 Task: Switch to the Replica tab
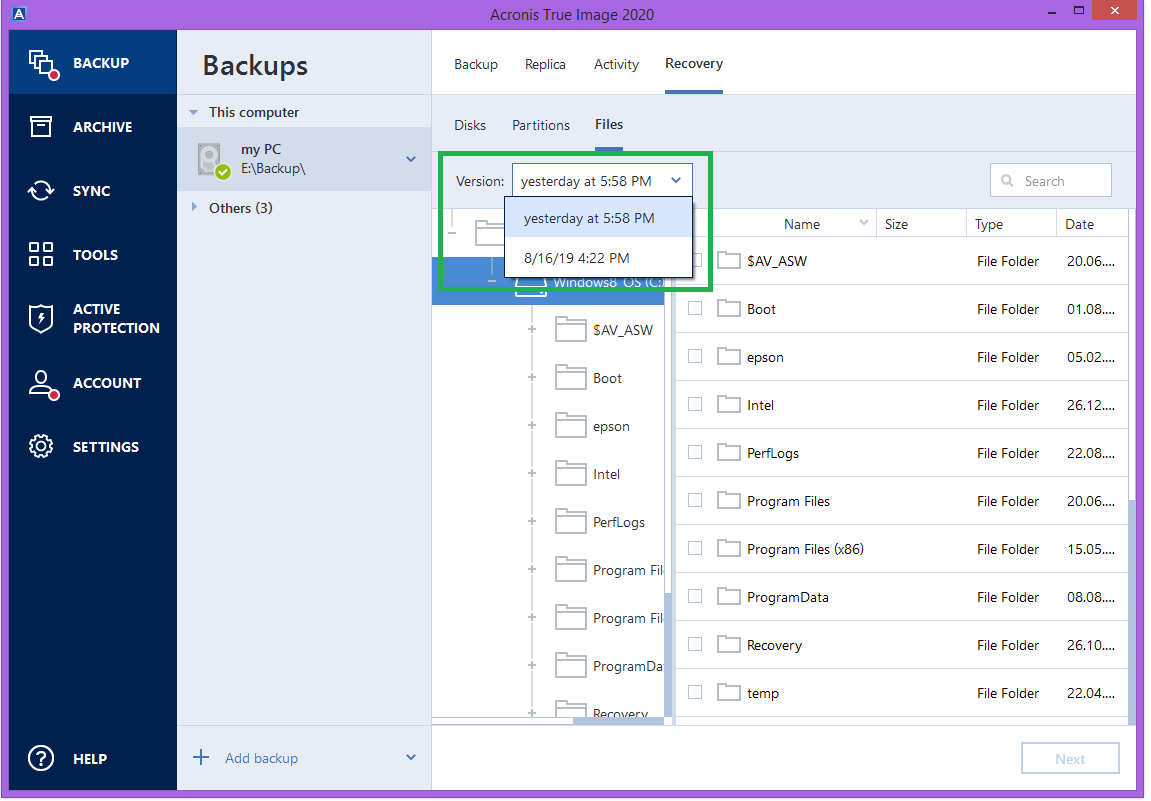pyautogui.click(x=545, y=65)
